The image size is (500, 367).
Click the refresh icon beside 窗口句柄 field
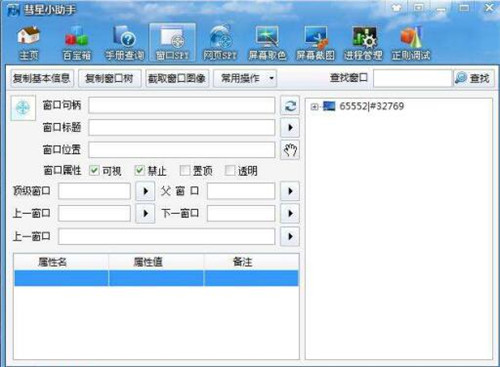point(290,106)
